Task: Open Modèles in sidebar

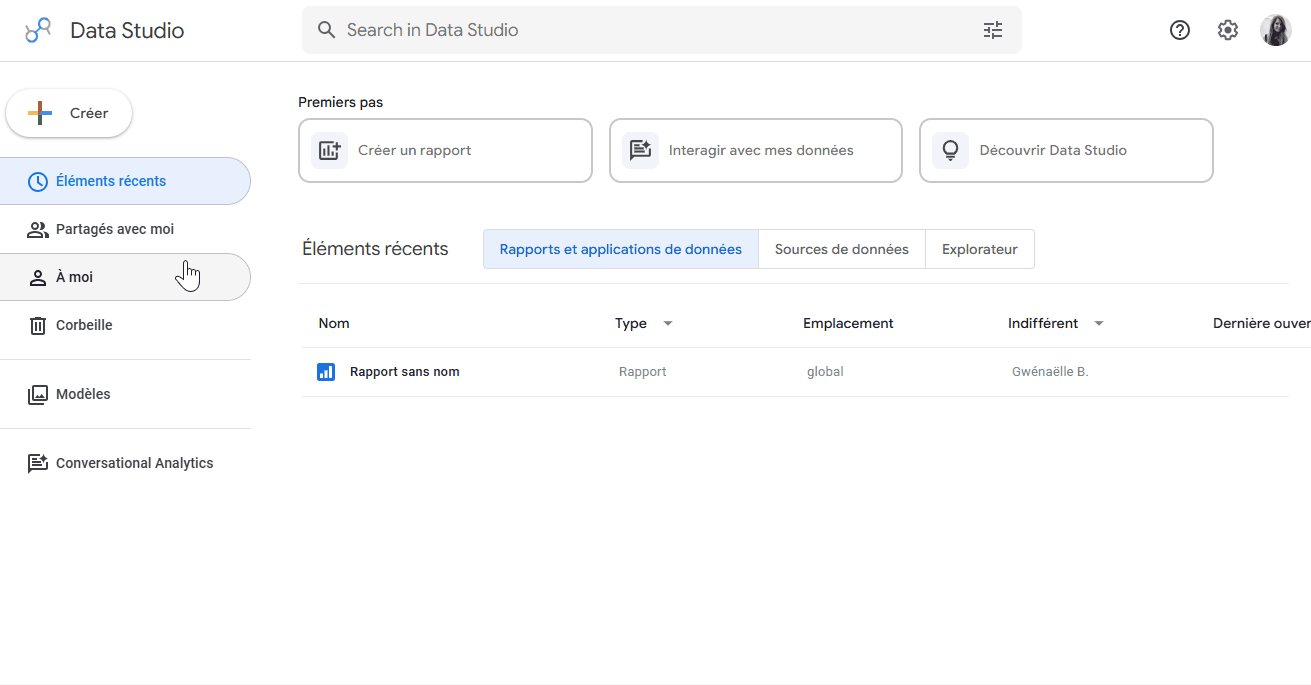Action: [125, 394]
